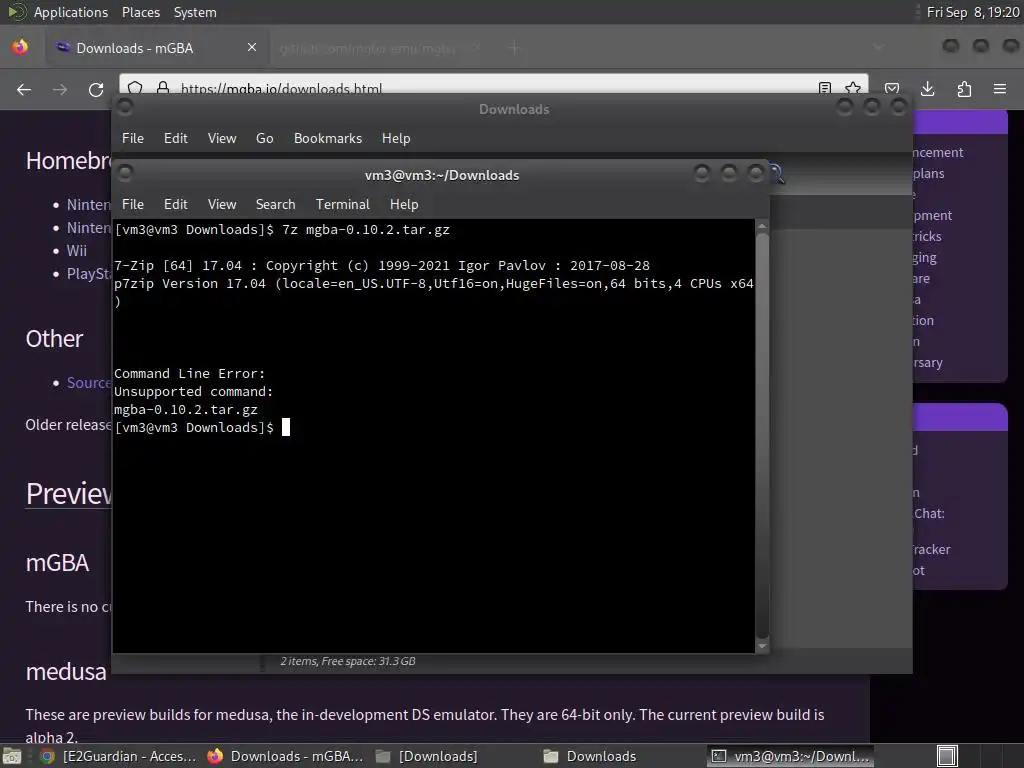The width and height of the screenshot is (1024, 768).
Task: Open a new Firefox tab
Action: coord(515,48)
